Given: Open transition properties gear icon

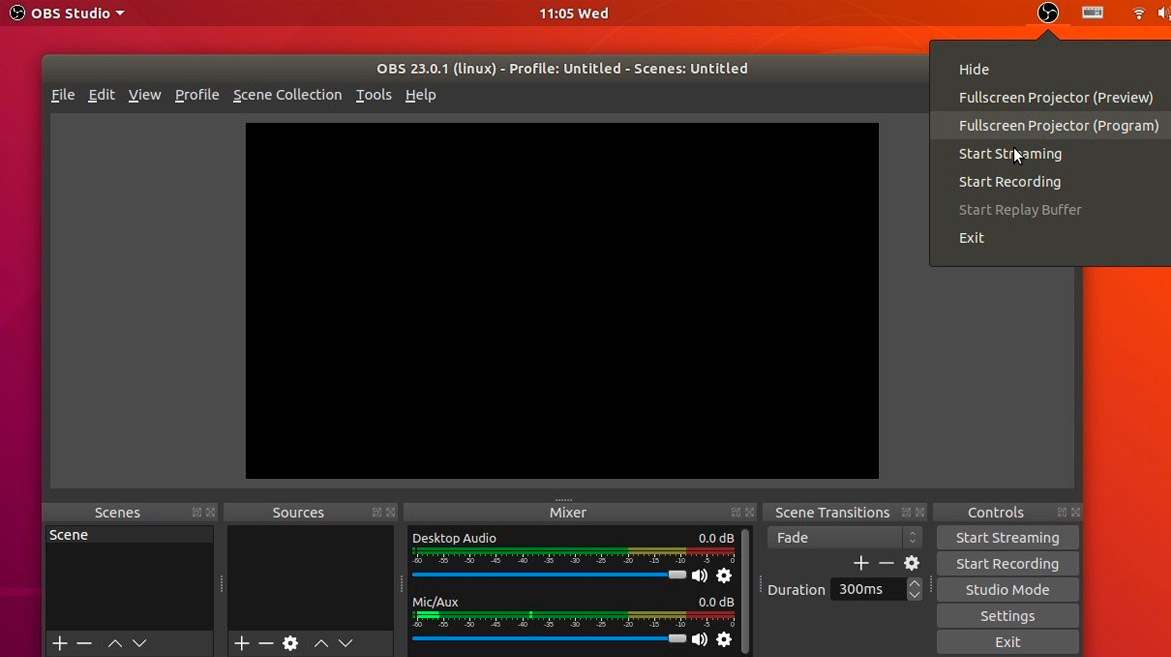Looking at the screenshot, I should pos(912,564).
